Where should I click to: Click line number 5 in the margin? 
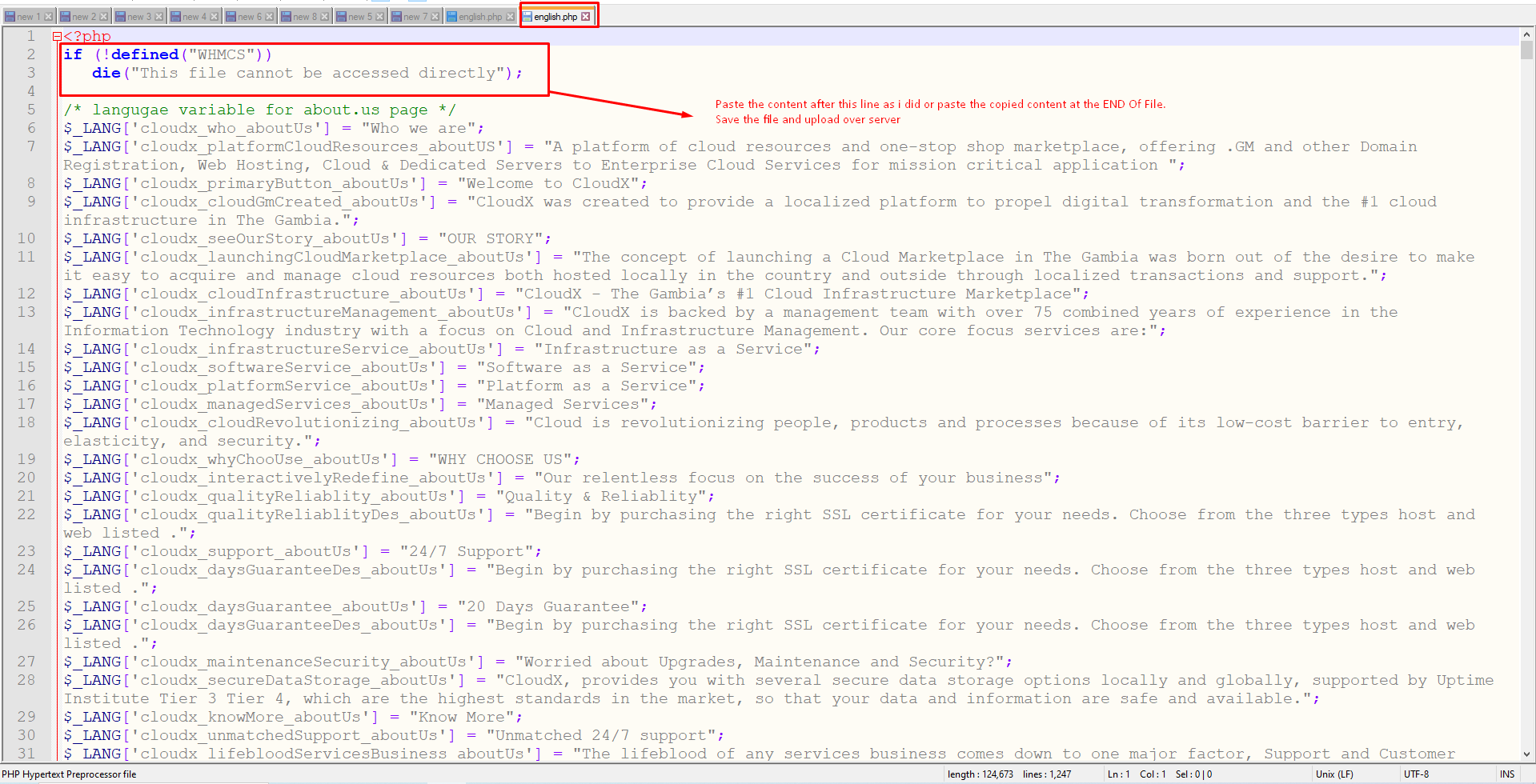pyautogui.click(x=31, y=110)
